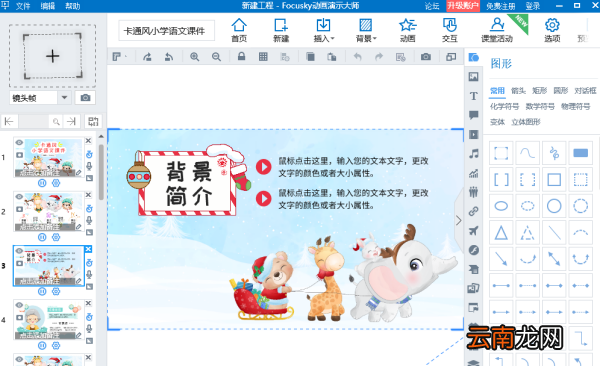Open the 首页 home button
The image size is (600, 366).
[x=239, y=30]
